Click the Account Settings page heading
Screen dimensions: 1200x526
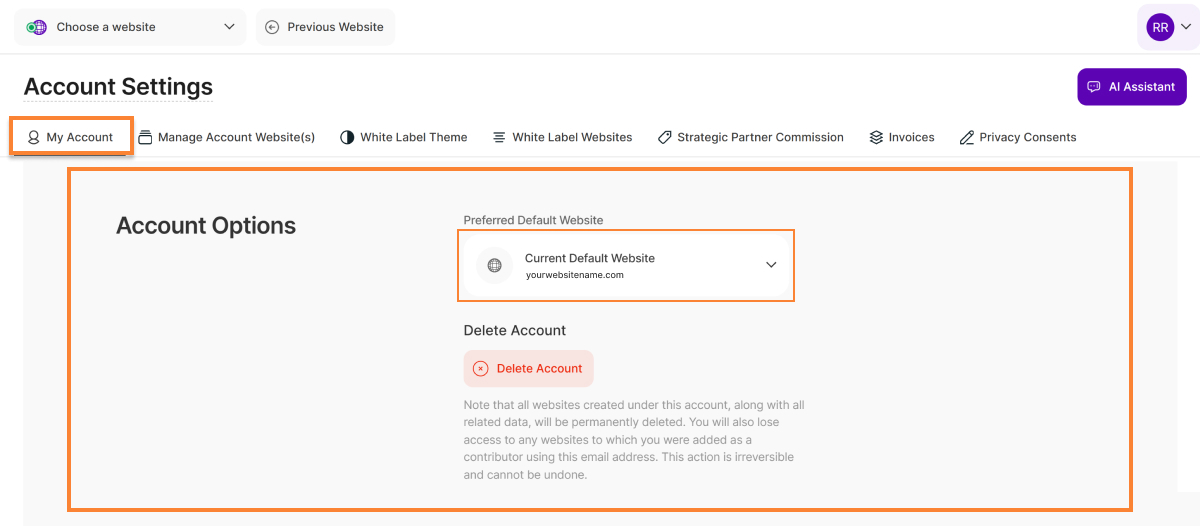coord(118,87)
